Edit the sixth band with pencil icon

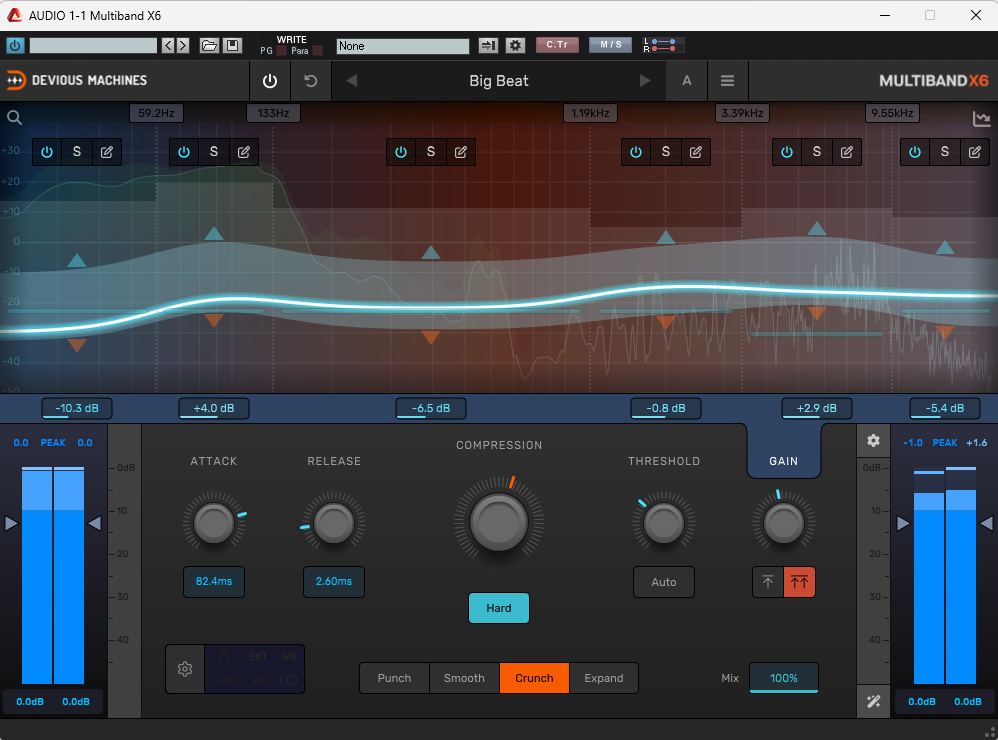point(974,152)
